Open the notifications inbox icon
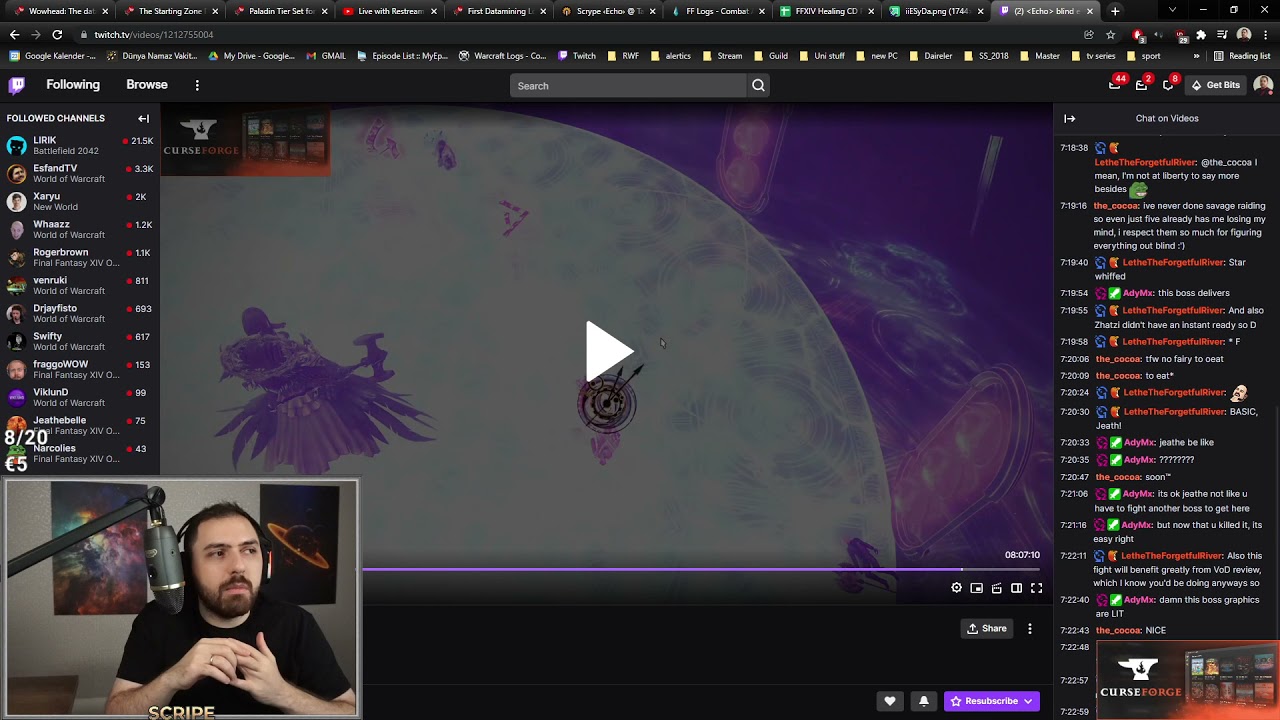Viewport: 1280px width, 720px height. (1141, 85)
